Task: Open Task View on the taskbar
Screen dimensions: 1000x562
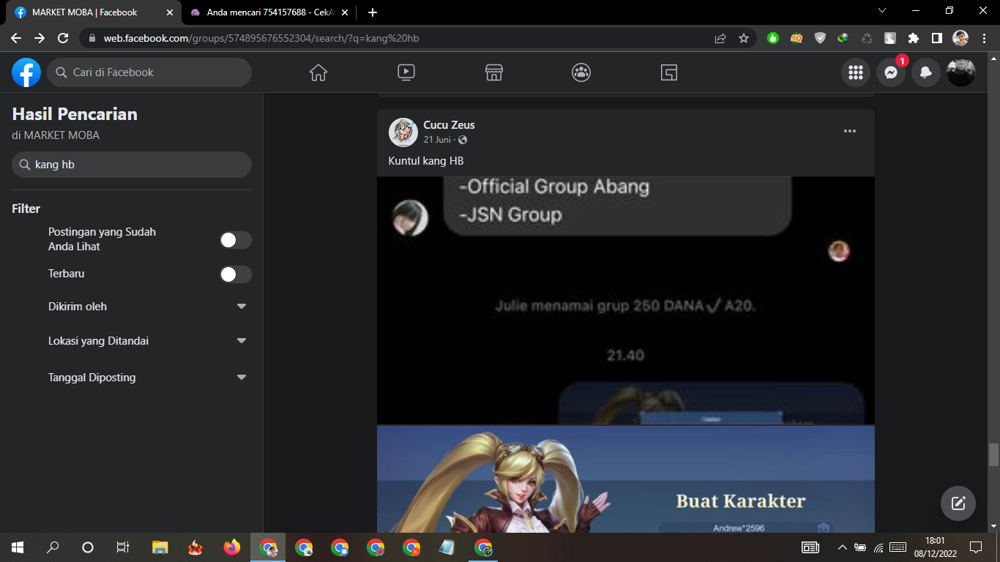Action: [x=122, y=547]
